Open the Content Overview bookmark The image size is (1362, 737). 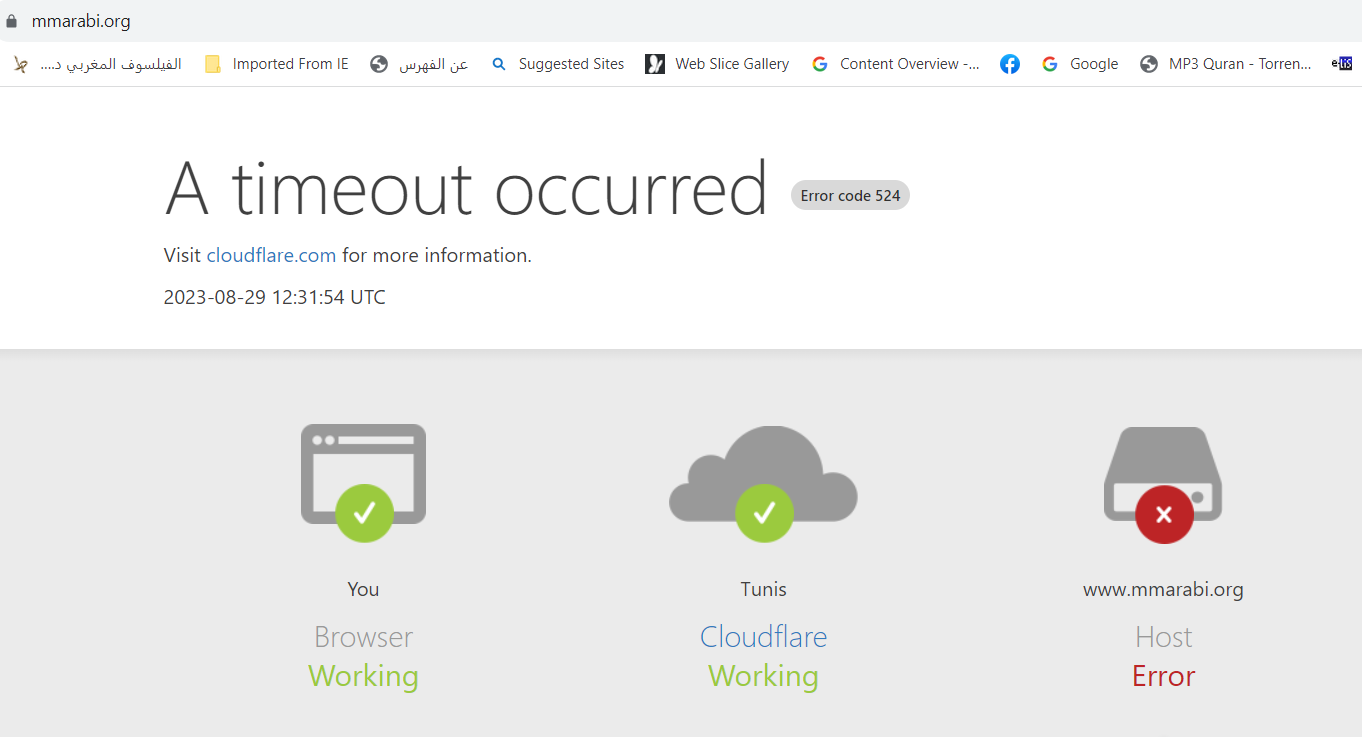coord(895,64)
